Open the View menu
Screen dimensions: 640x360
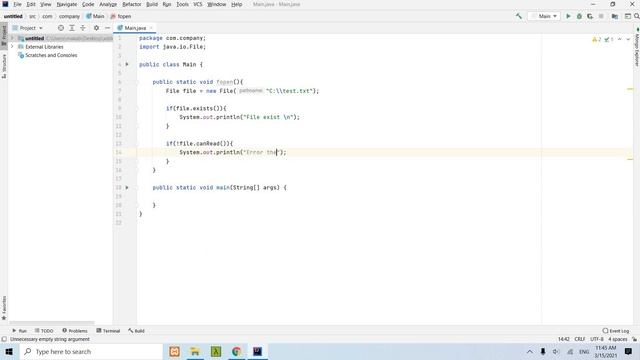[45, 4]
